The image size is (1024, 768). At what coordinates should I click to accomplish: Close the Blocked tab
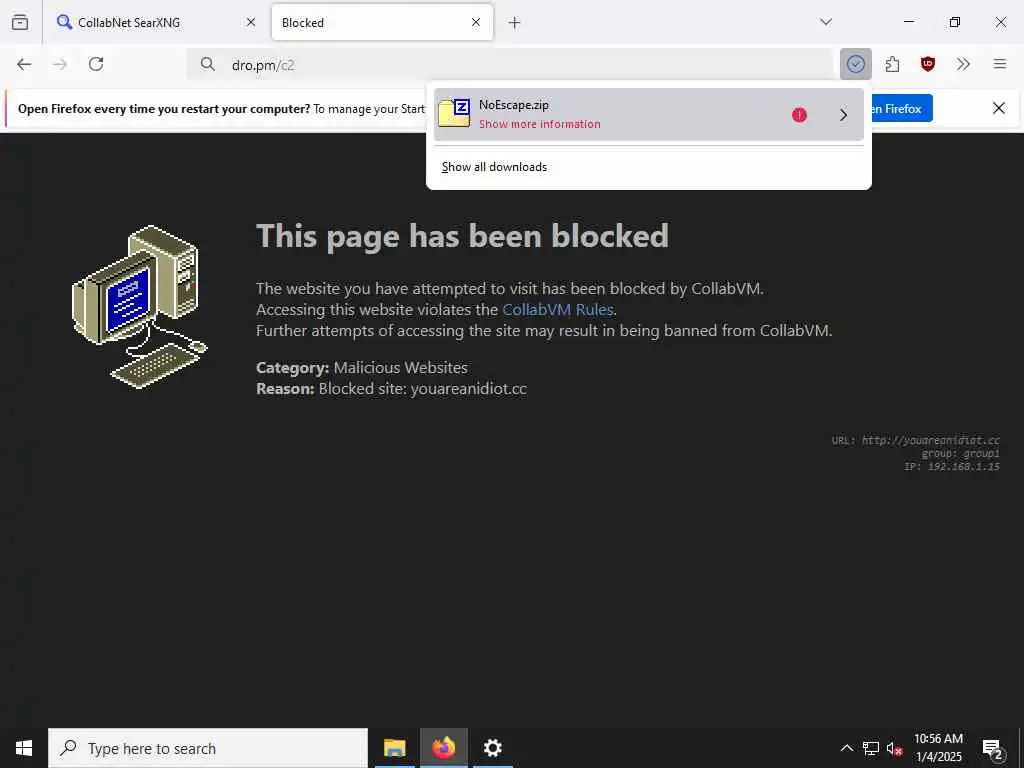tap(476, 22)
